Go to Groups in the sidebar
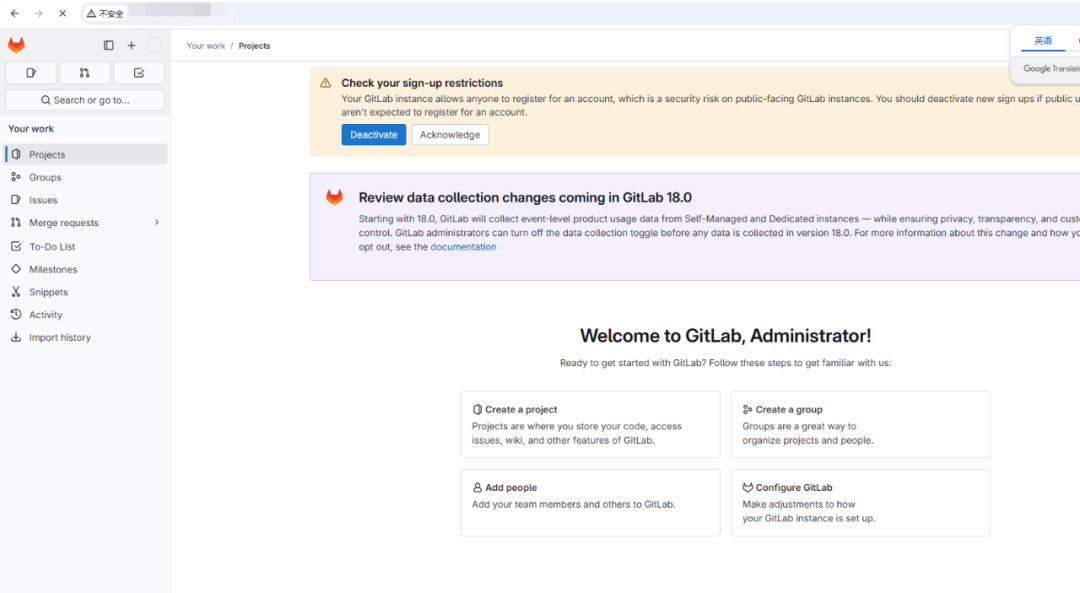 point(86,177)
